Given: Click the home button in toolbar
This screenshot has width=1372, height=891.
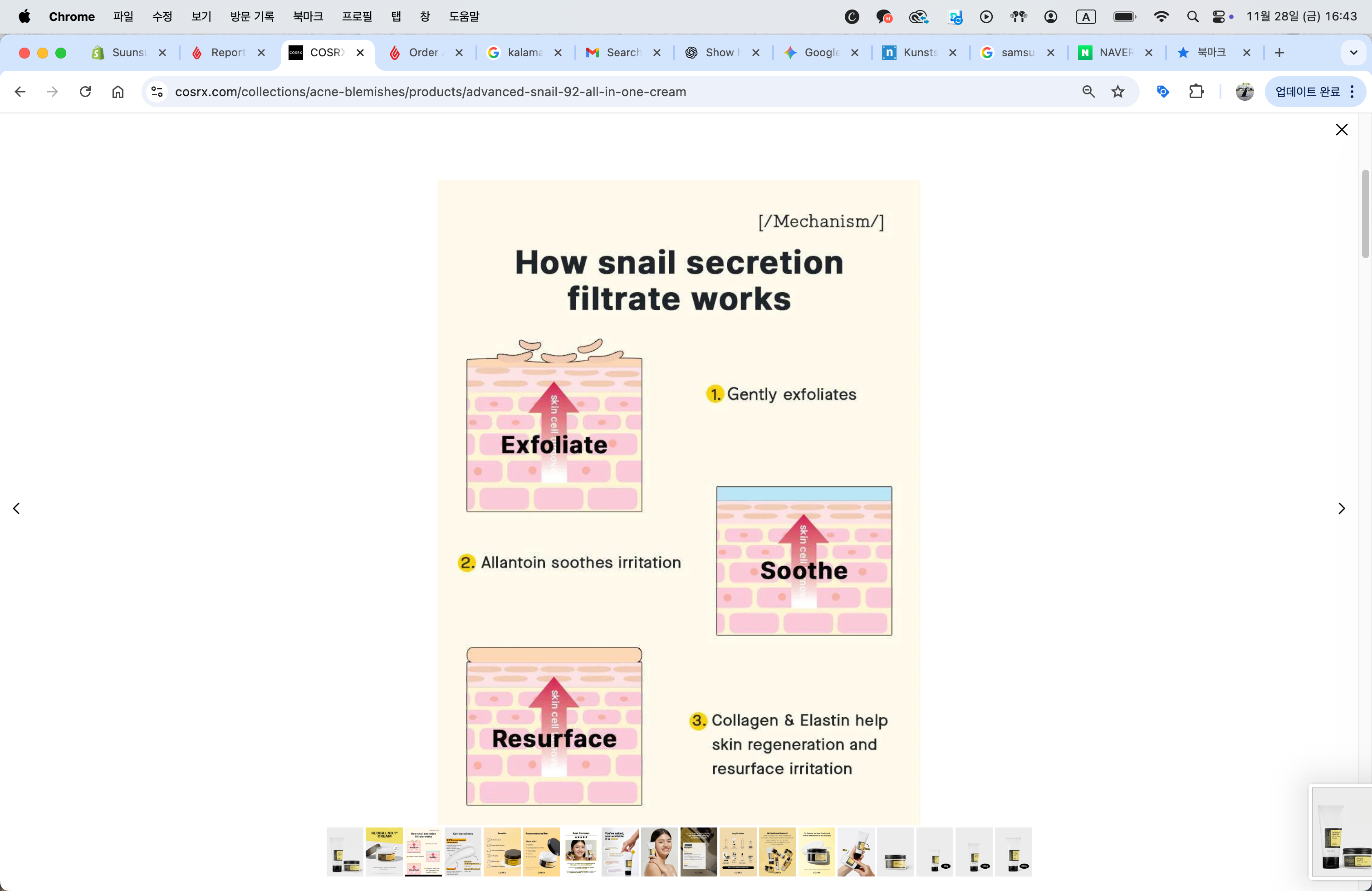Looking at the screenshot, I should point(118,92).
